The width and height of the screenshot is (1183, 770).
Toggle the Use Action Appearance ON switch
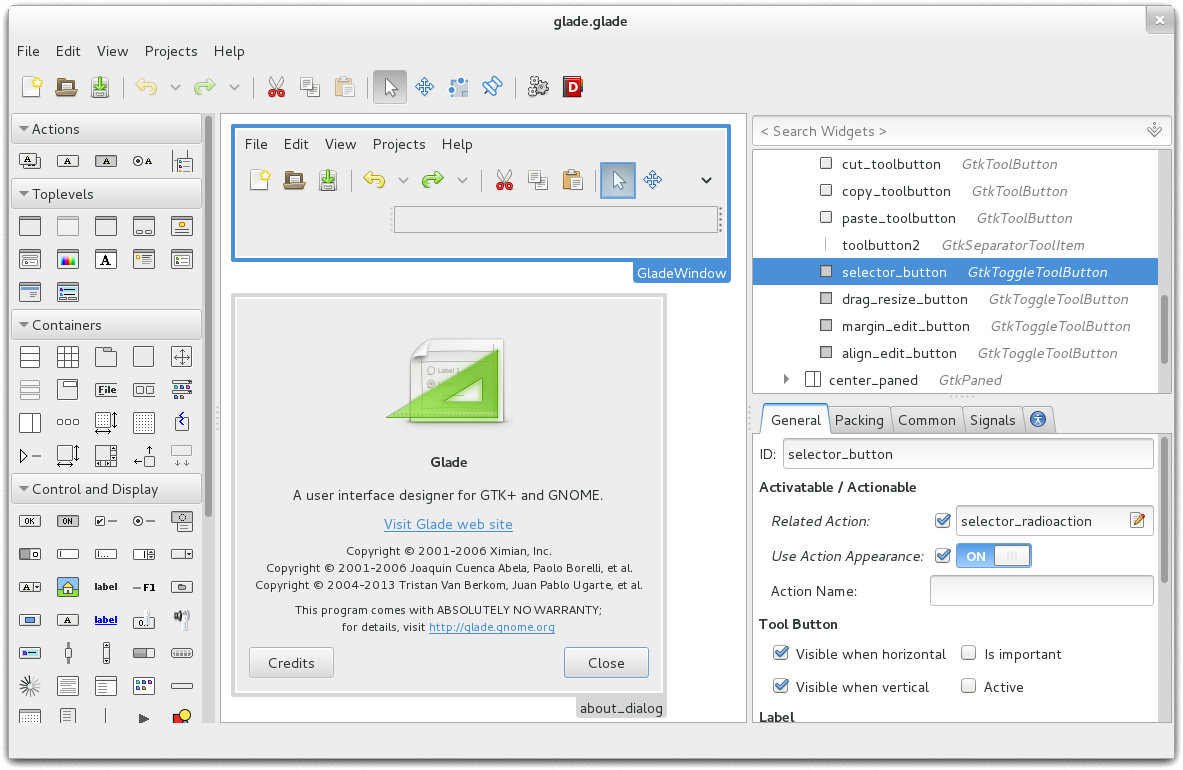pyautogui.click(x=994, y=556)
